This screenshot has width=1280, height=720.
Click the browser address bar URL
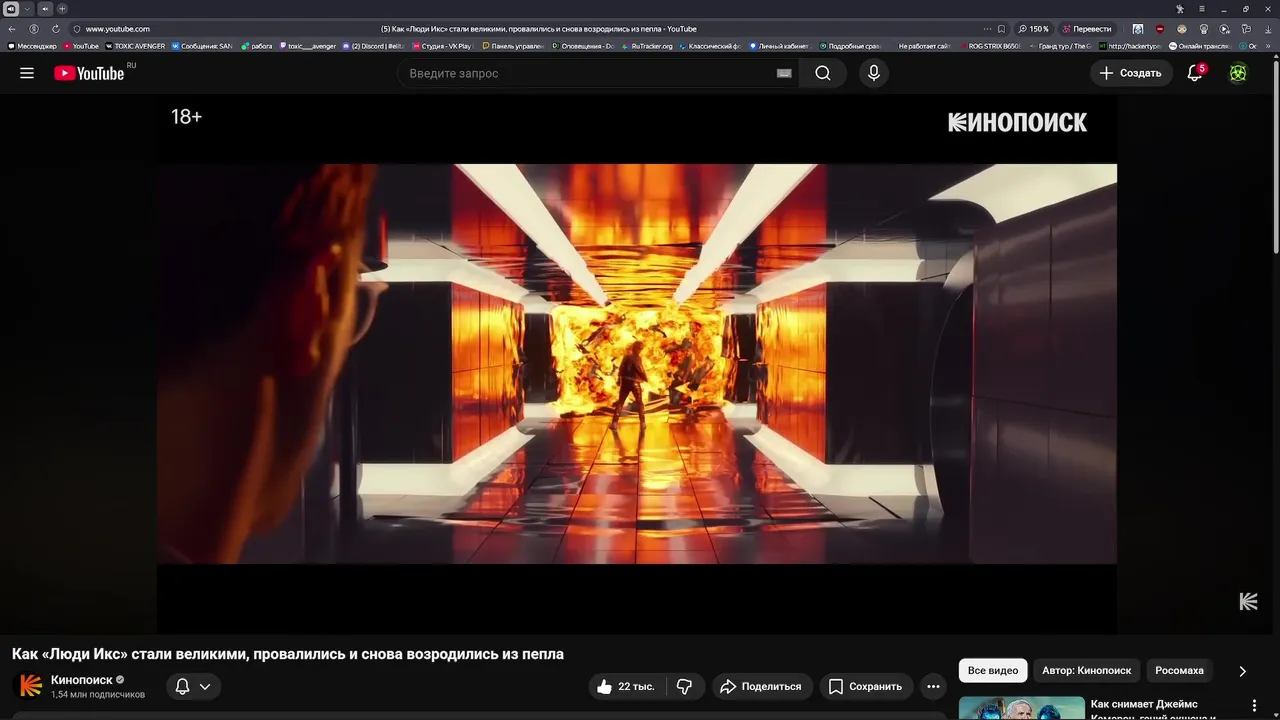coord(118,29)
